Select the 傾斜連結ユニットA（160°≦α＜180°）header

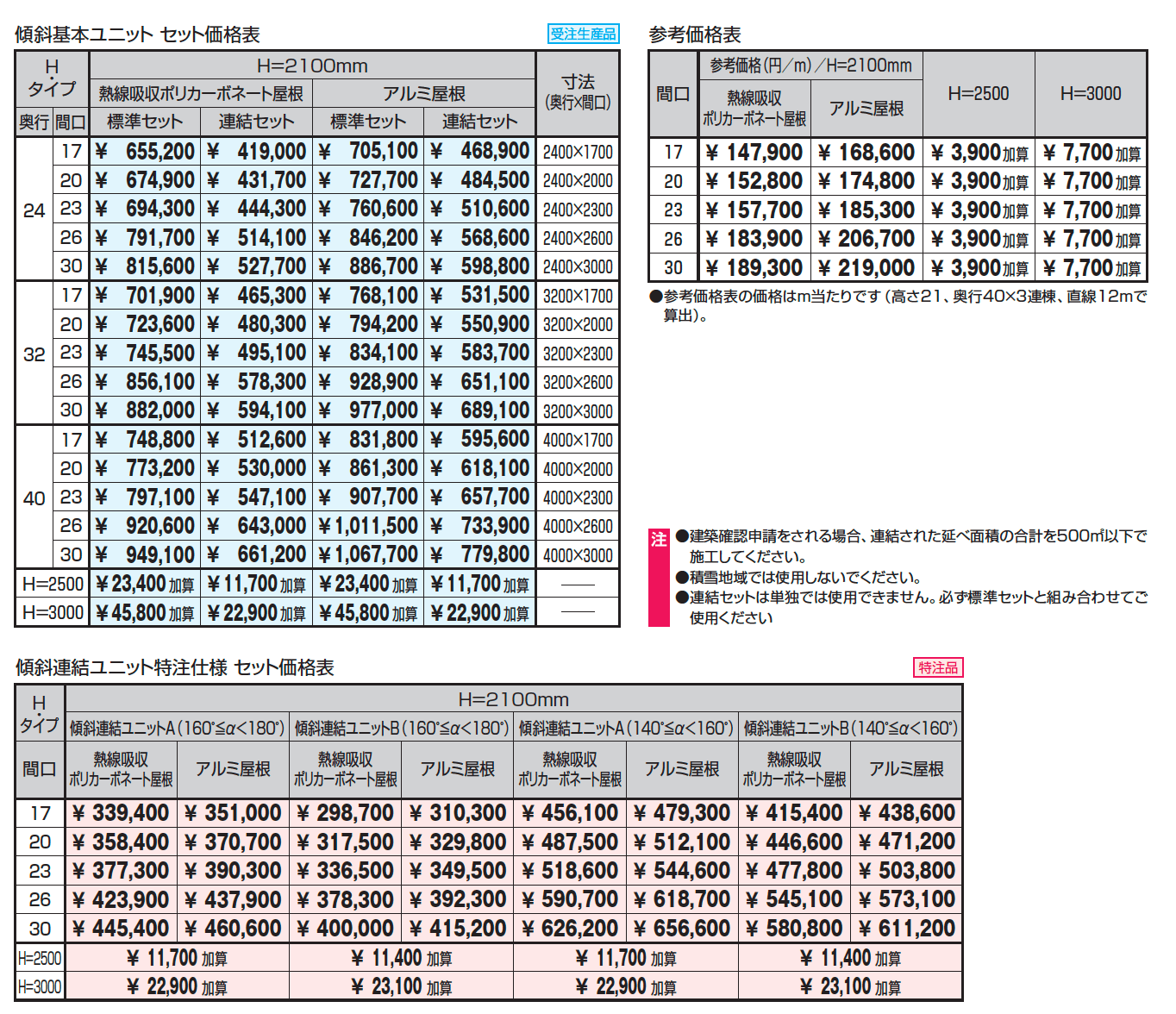pyautogui.click(x=178, y=726)
